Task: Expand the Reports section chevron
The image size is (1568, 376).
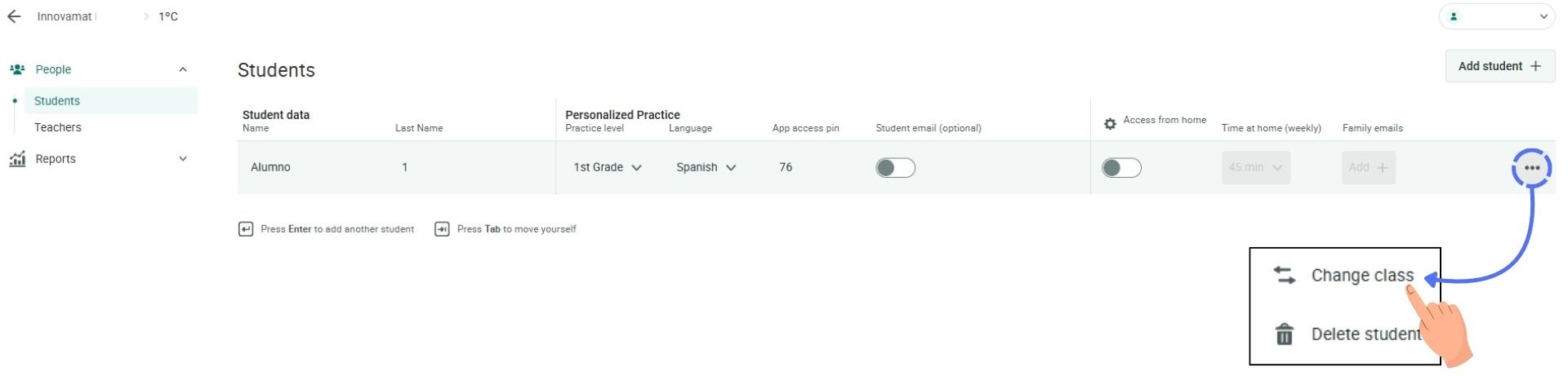Action: (x=183, y=159)
